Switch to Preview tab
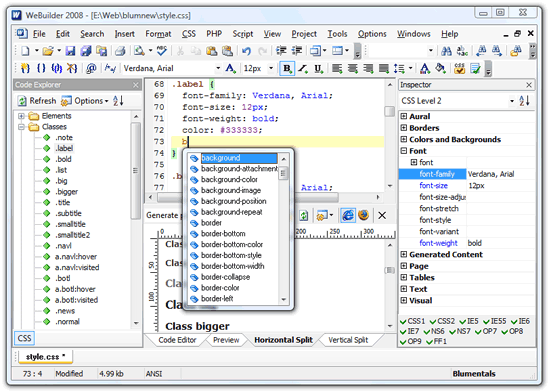549x392 pixels. click(226, 340)
